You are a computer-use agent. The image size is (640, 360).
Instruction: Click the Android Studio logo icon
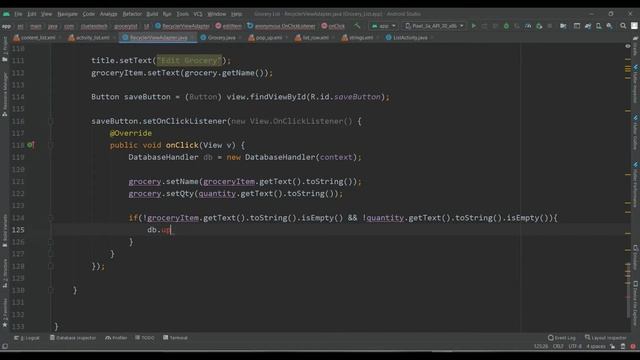6,14
